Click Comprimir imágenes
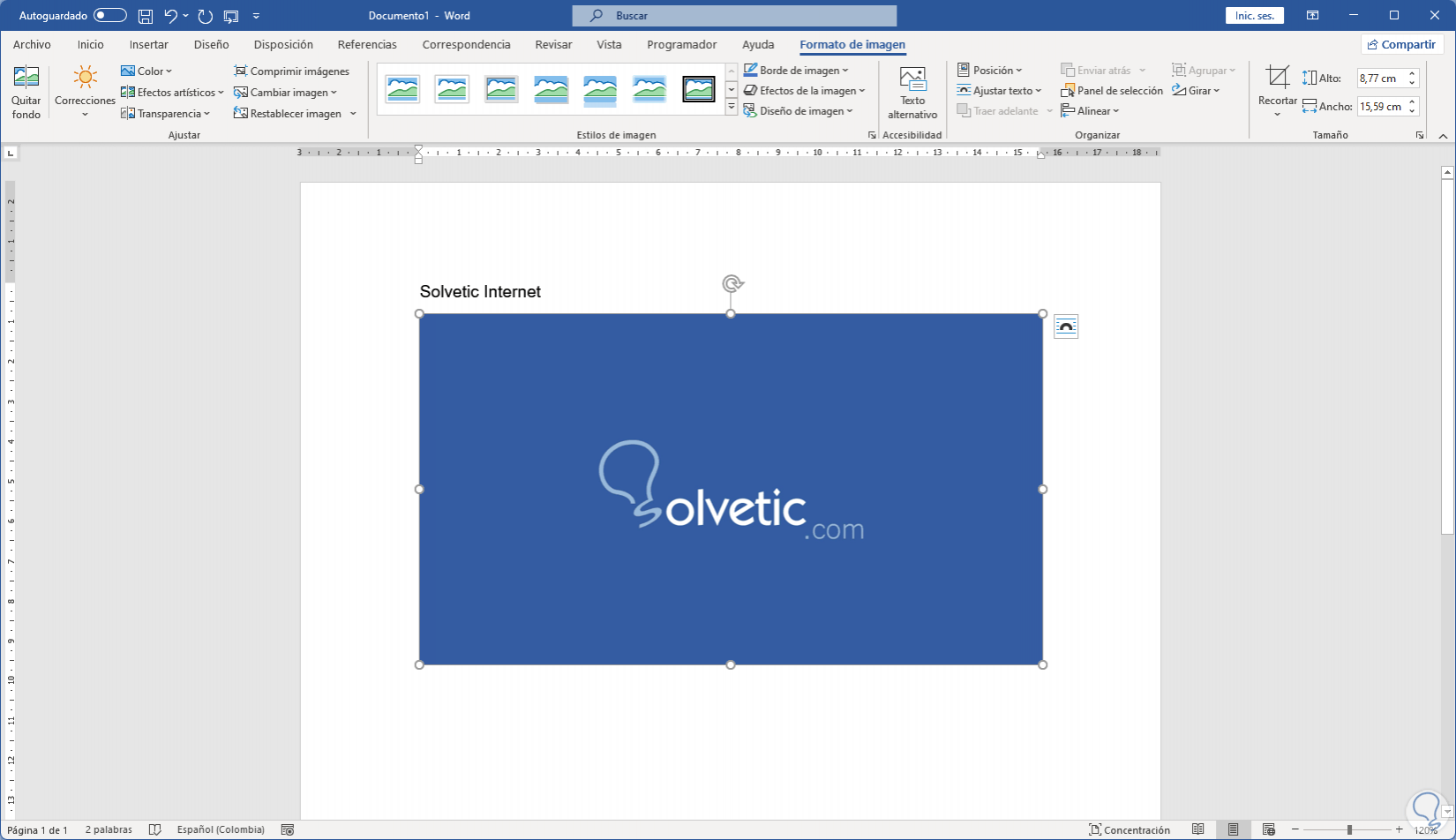Image resolution: width=1456 pixels, height=840 pixels. click(x=292, y=71)
